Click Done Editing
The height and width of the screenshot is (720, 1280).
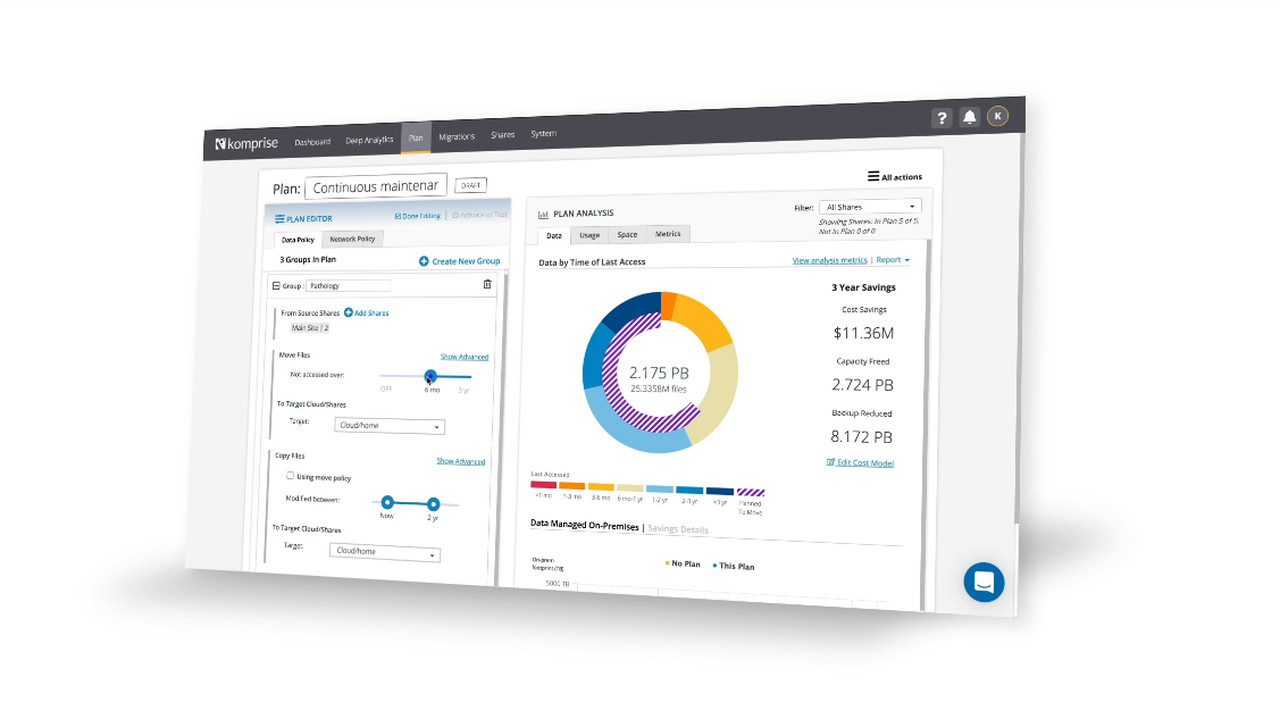(x=418, y=216)
